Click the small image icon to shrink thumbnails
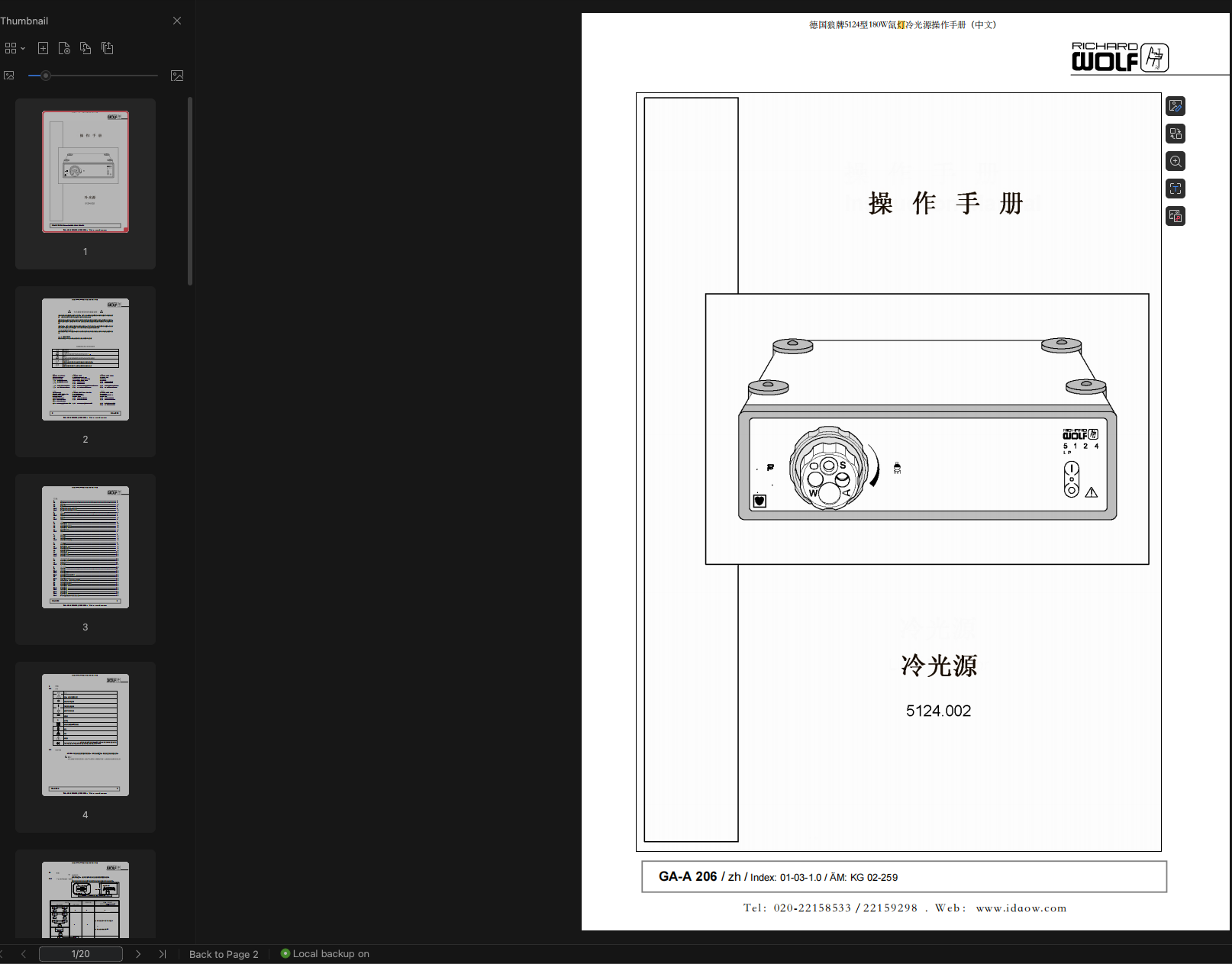The width and height of the screenshot is (1232, 964). click(9, 76)
